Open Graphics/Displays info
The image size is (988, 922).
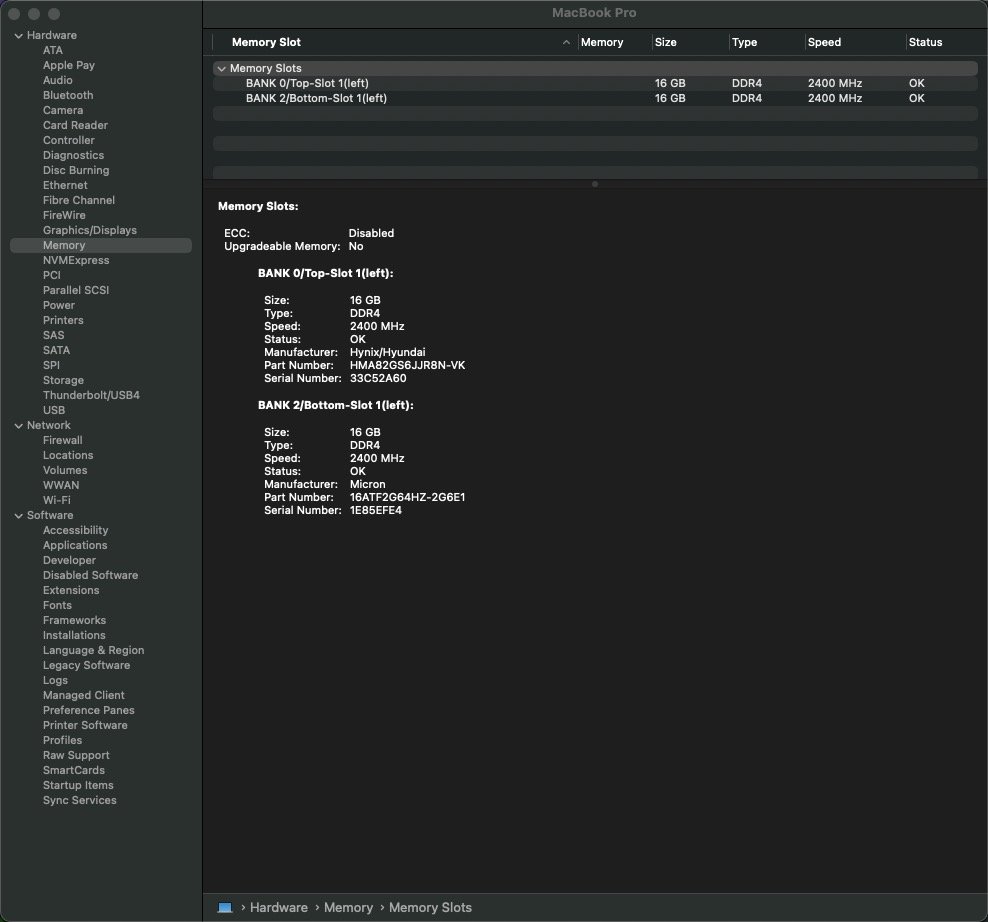tap(89, 231)
